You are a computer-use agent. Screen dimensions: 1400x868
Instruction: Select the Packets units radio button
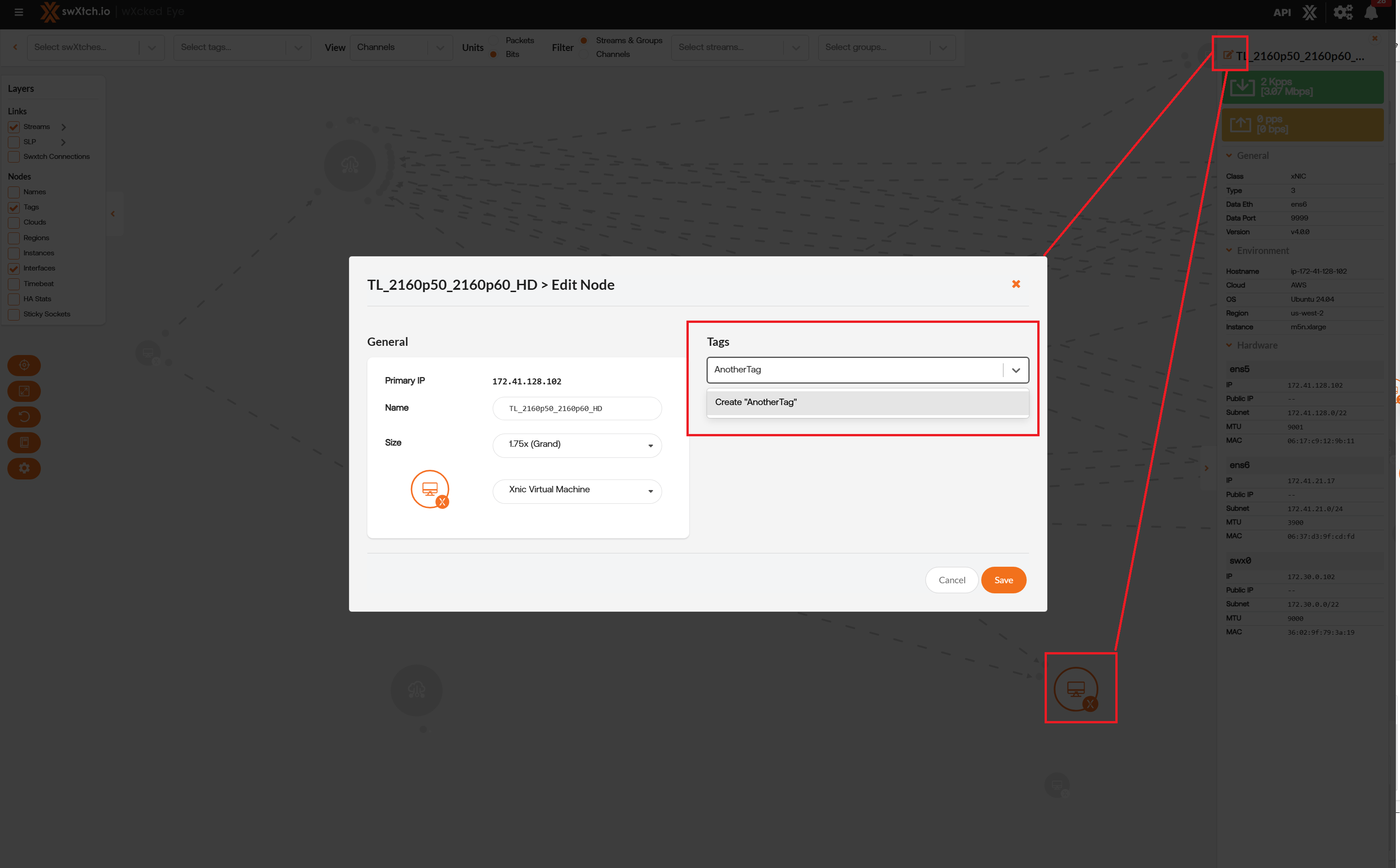coord(494,40)
